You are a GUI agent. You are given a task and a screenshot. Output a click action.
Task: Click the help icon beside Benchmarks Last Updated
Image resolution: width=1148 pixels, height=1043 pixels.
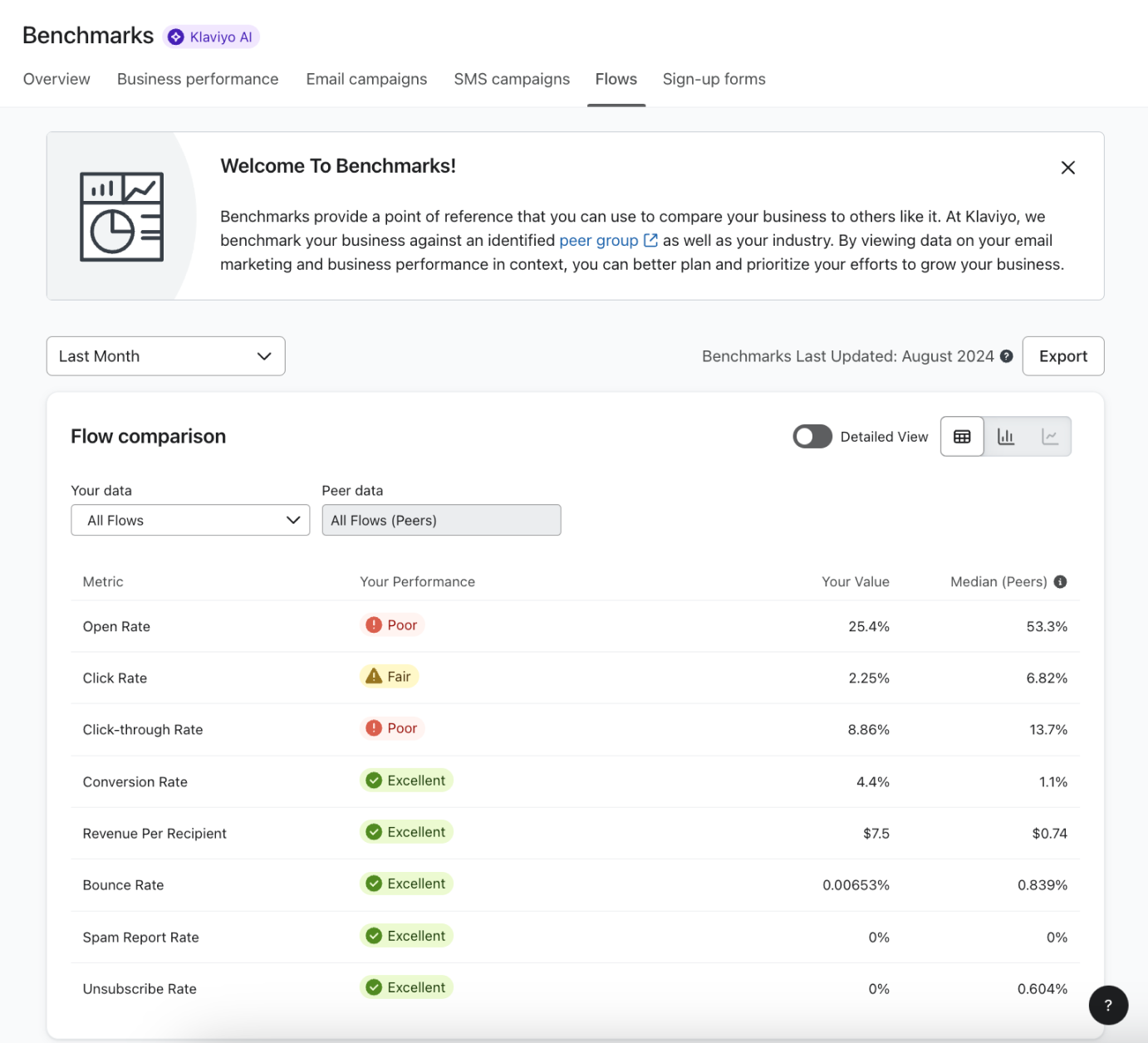click(x=1006, y=356)
